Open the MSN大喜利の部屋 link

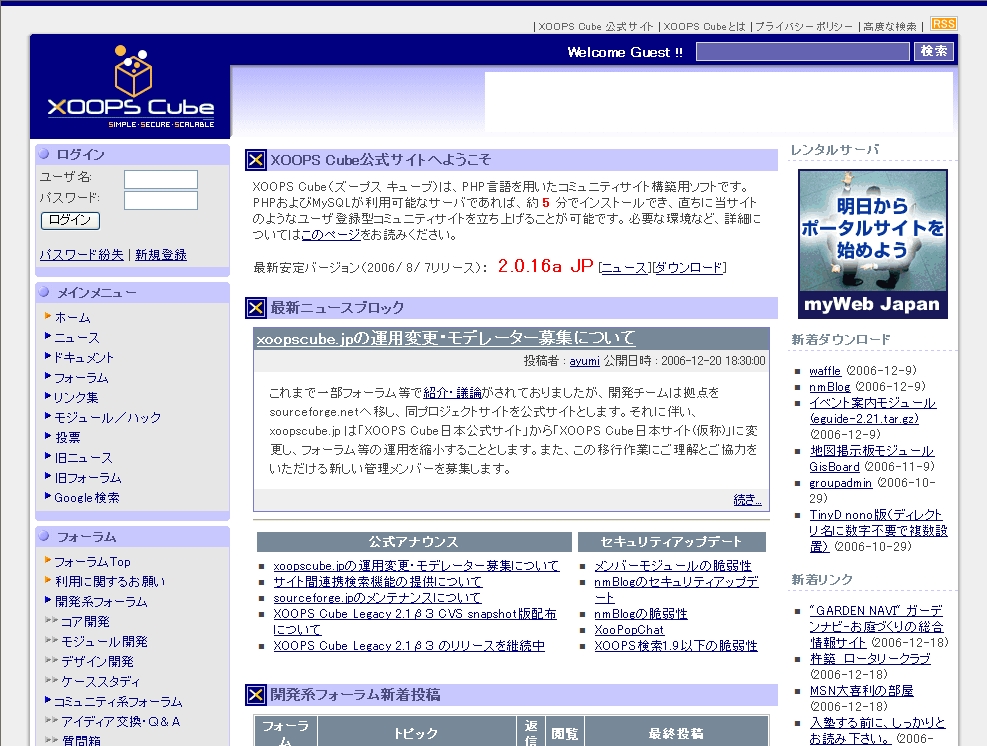click(x=861, y=691)
